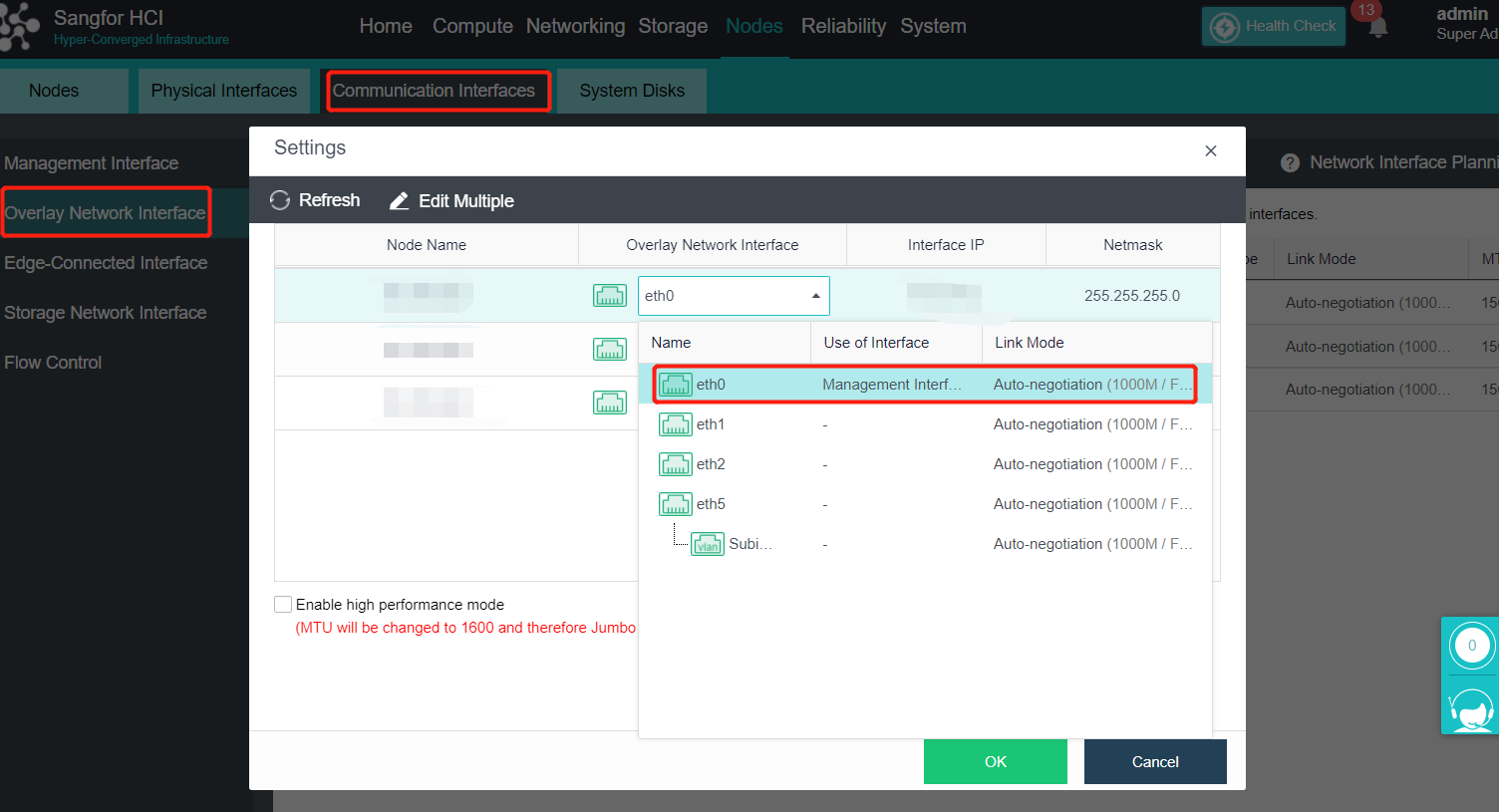Click the Edit Multiple pencil icon
The image size is (1499, 812).
(x=399, y=201)
